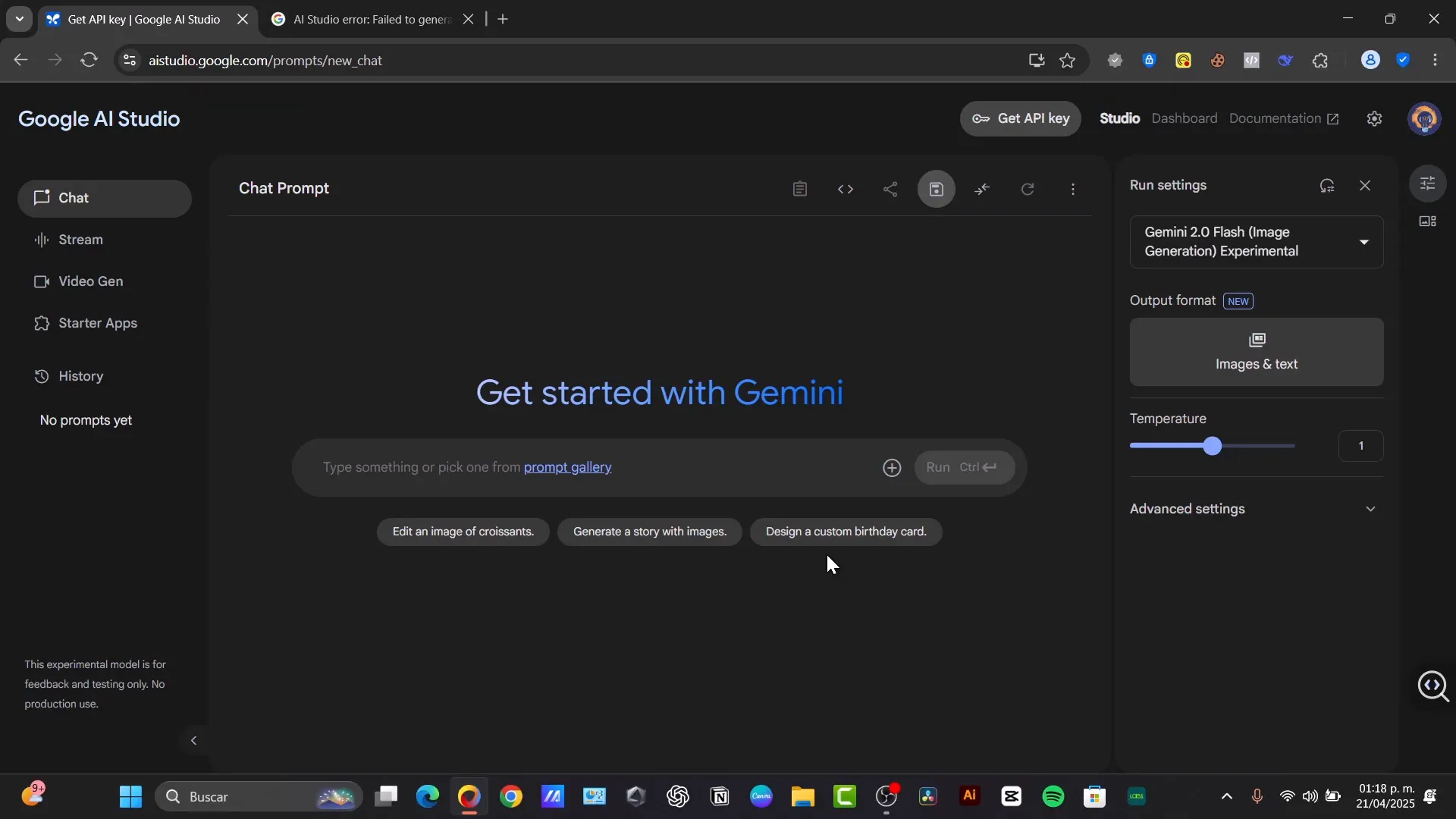This screenshot has width=1456, height=819.
Task: Open the Get code view for the prompt
Action: point(845,189)
